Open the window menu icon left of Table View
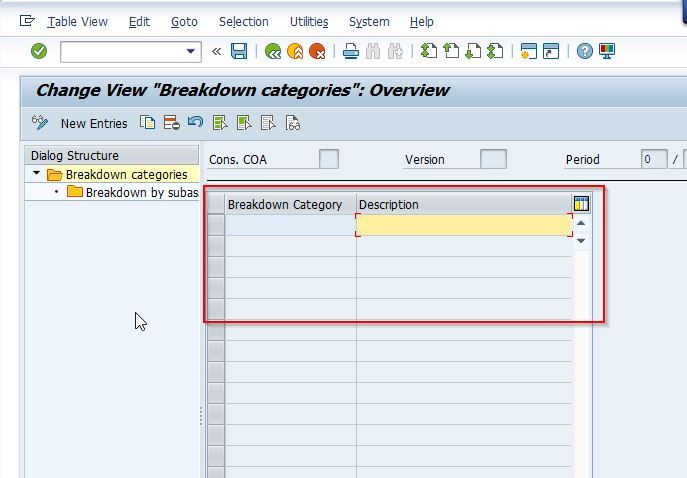This screenshot has height=478, width=687. [x=27, y=21]
